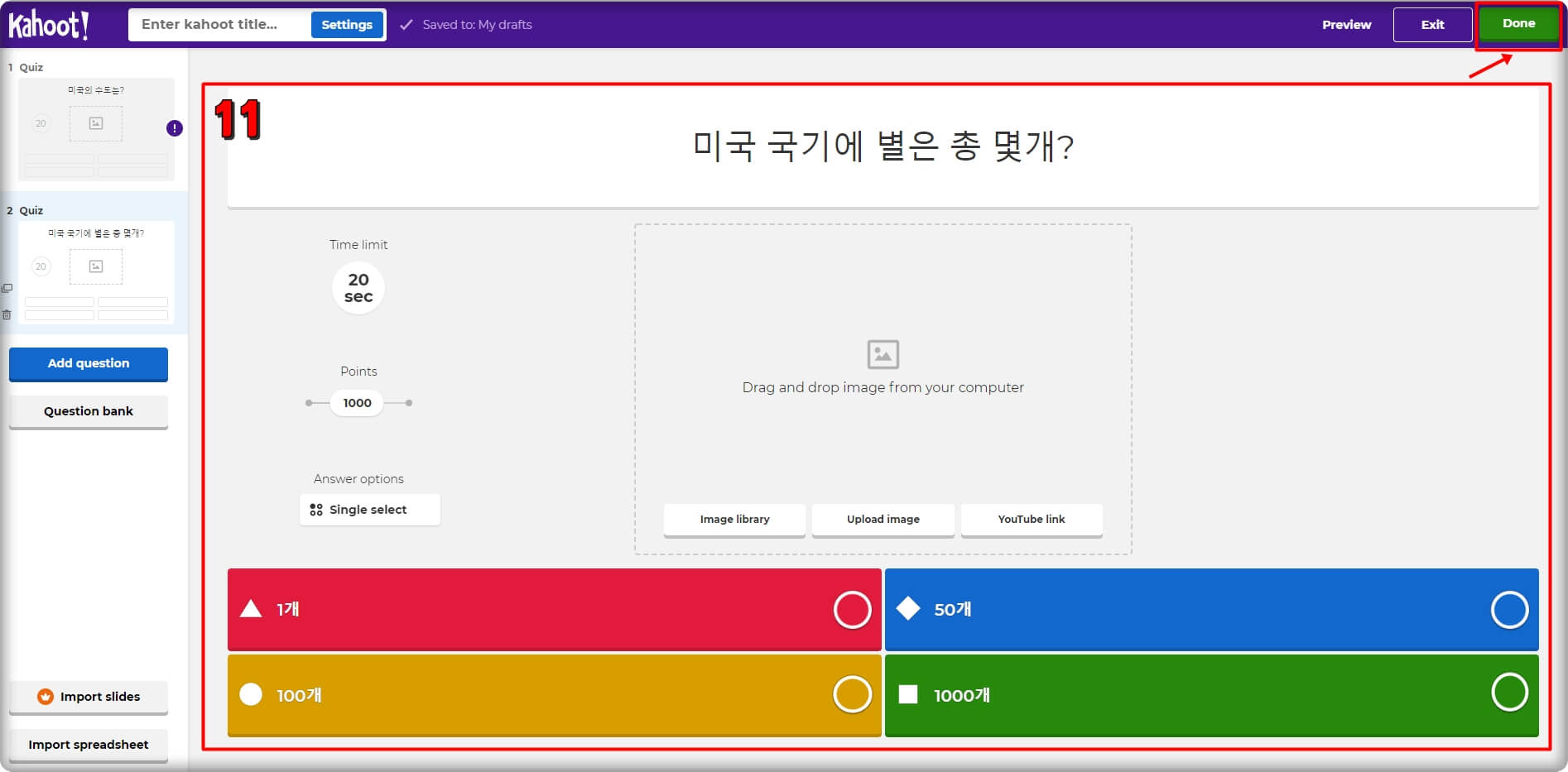Click the Enter kahoot title field

219,25
